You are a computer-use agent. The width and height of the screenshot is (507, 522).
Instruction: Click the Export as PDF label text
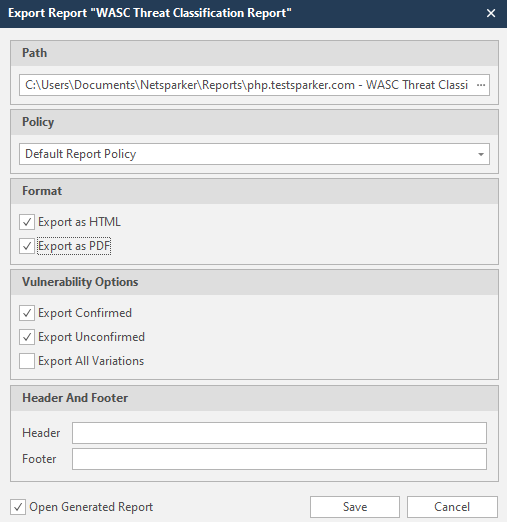pyautogui.click(x=74, y=246)
